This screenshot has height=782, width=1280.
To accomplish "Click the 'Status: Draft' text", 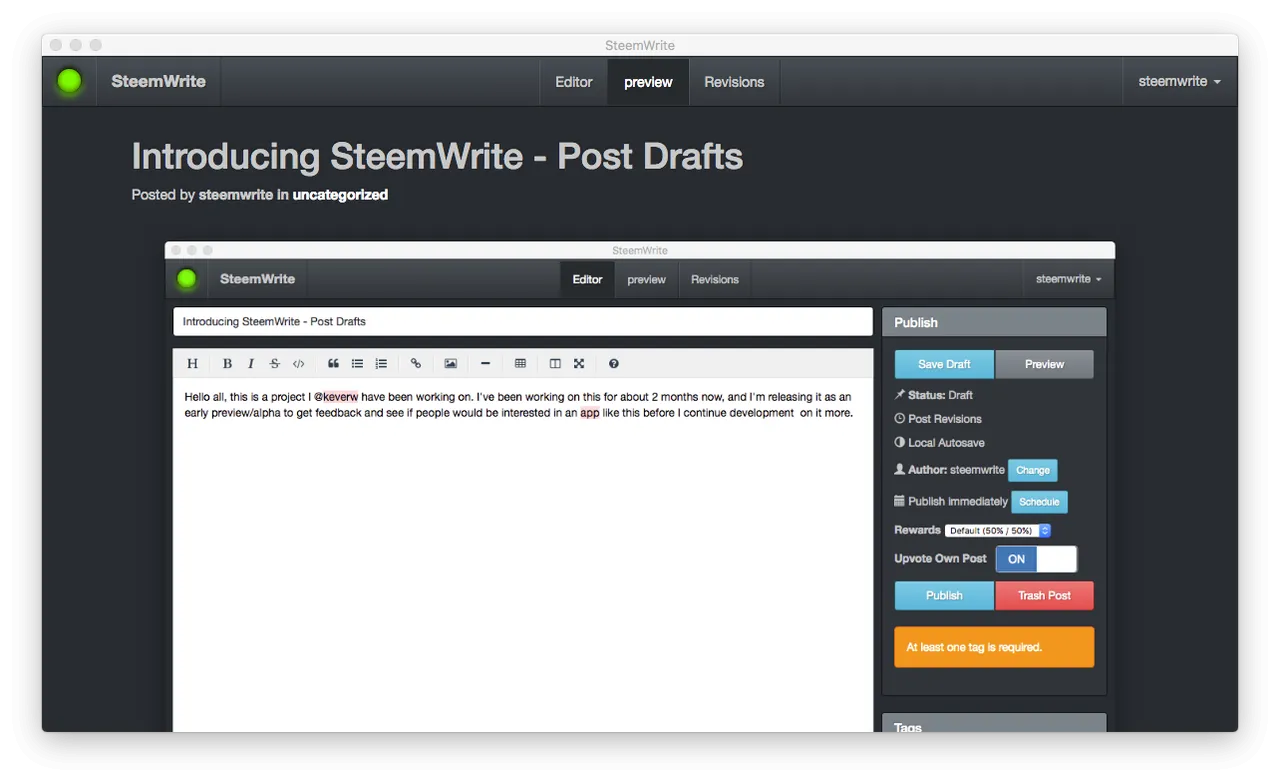I will (x=940, y=395).
